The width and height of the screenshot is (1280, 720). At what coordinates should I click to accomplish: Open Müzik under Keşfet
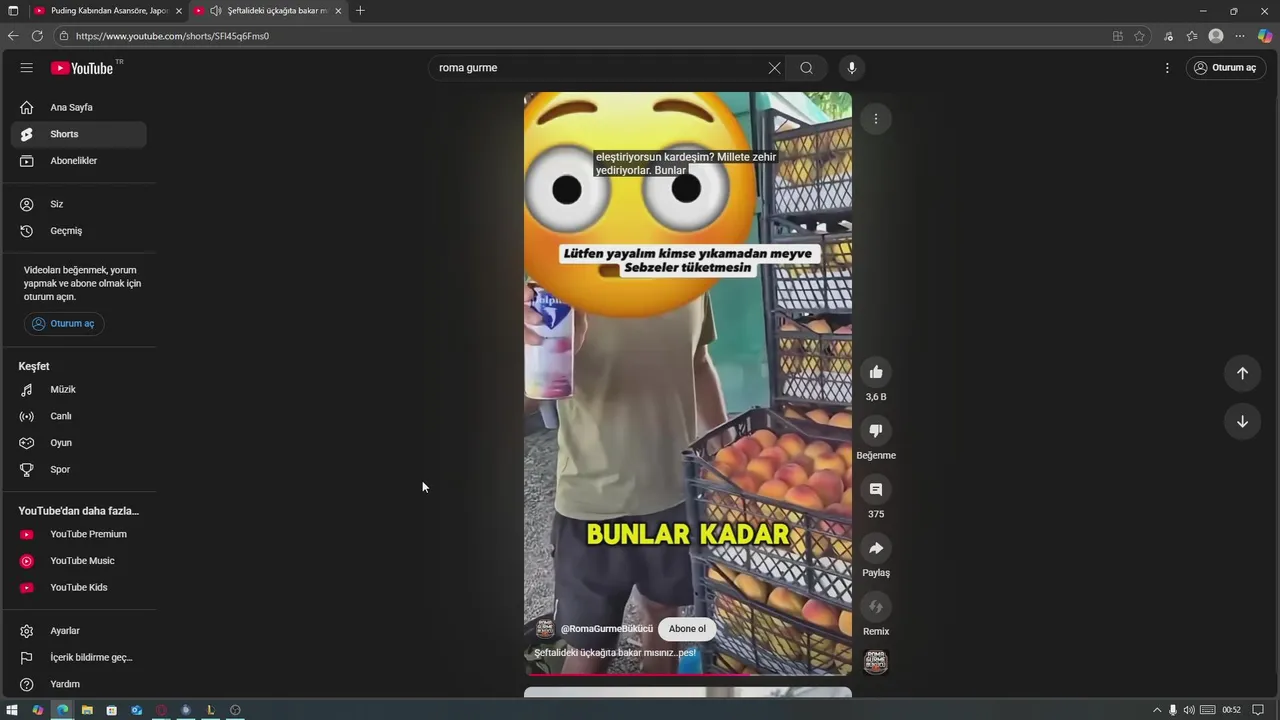(79, 390)
